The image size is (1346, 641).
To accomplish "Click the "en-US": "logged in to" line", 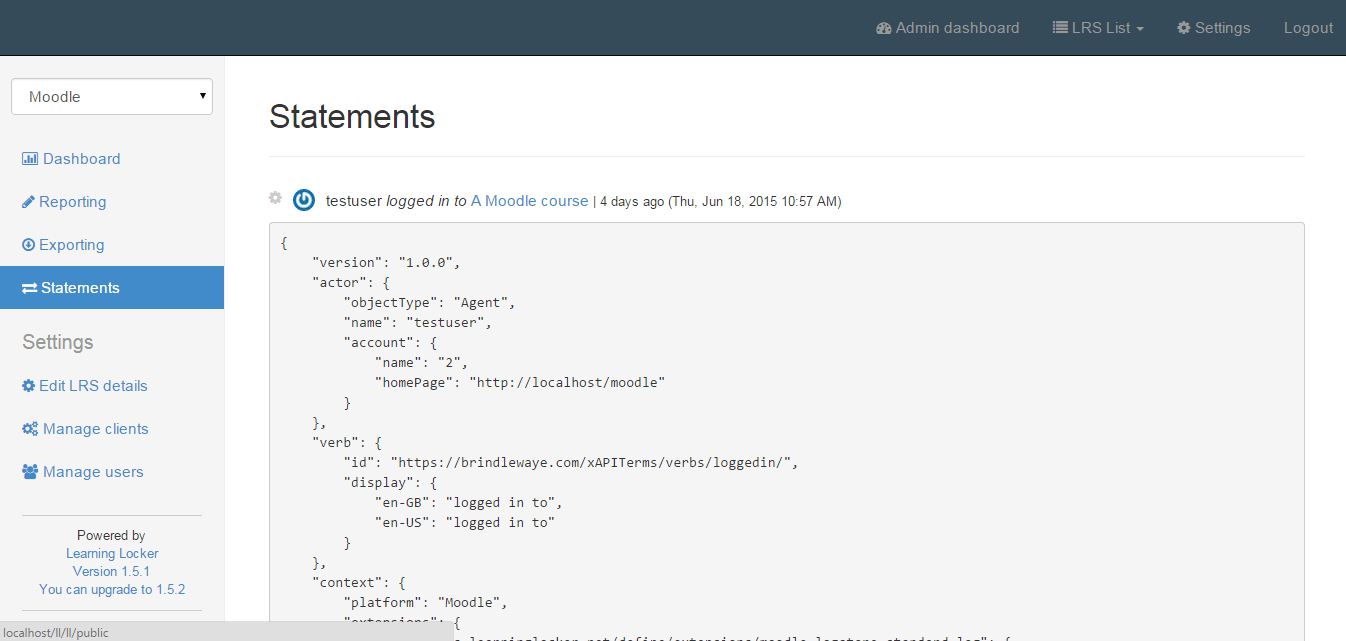I will 465,522.
